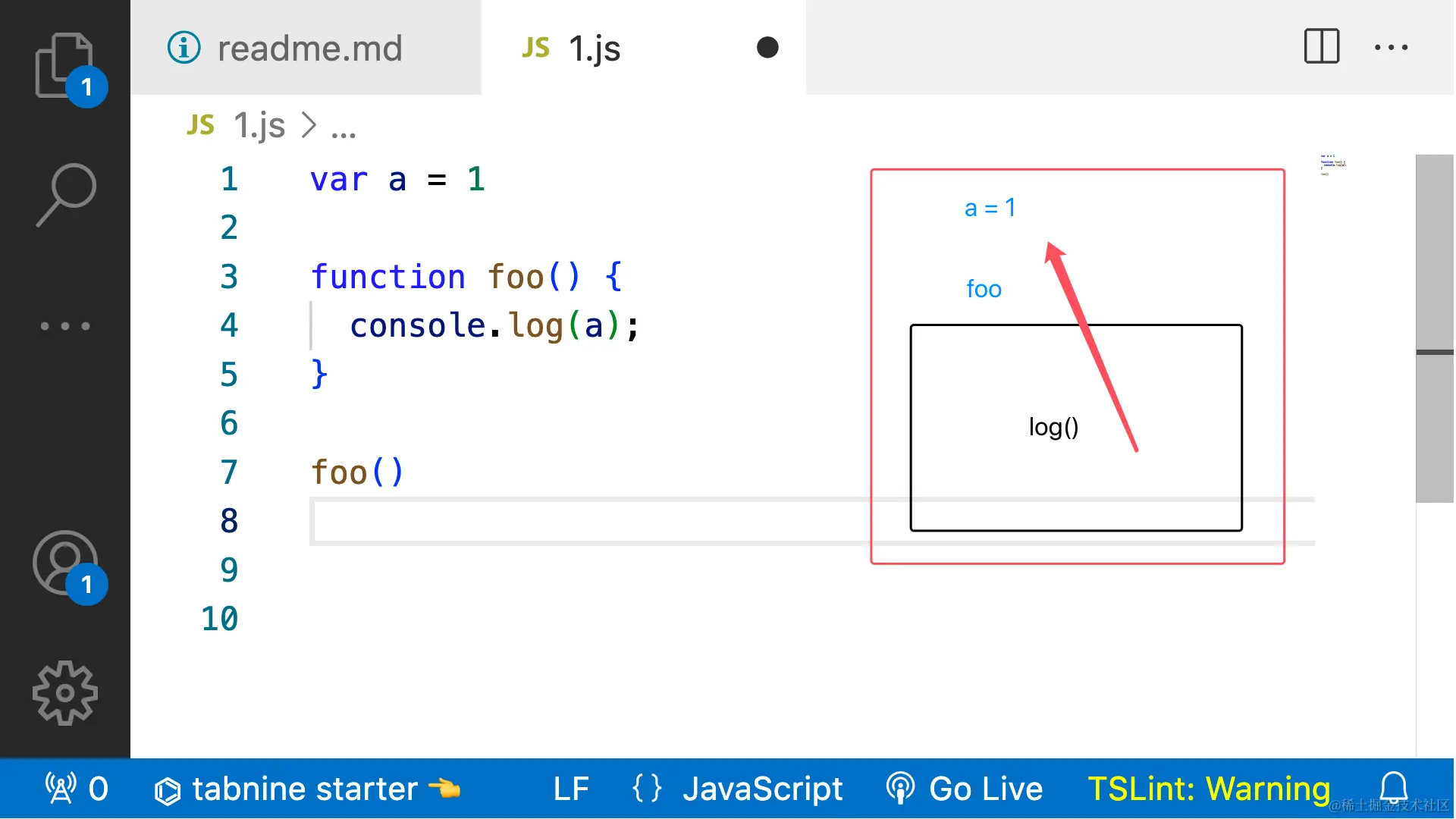Click the Go Live broadcast button
The width and height of the screenshot is (1456, 819).
point(965,789)
